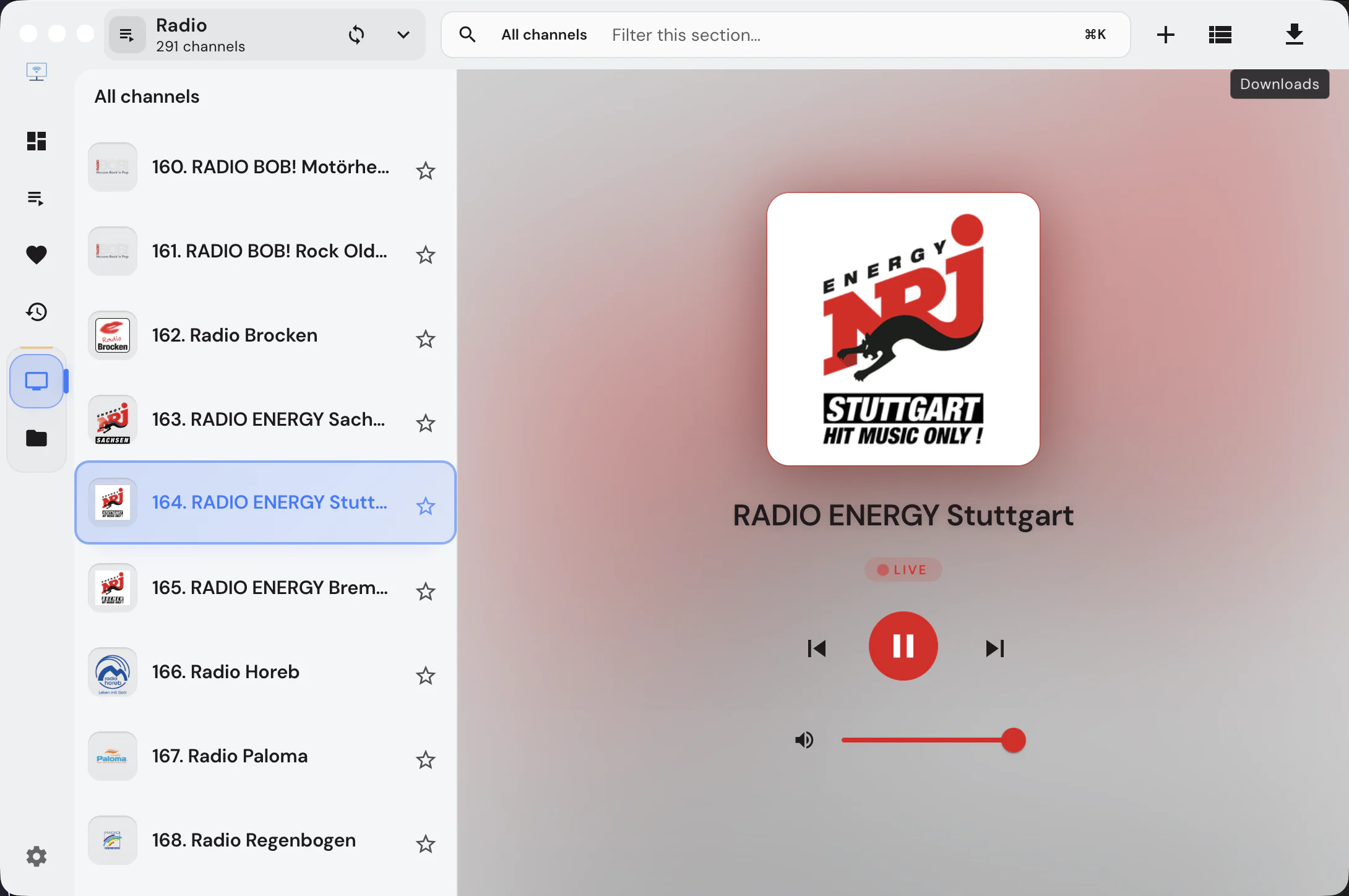
Task: Toggle favorite on RADIO ENERGY Stuttgart row
Action: 425,506
